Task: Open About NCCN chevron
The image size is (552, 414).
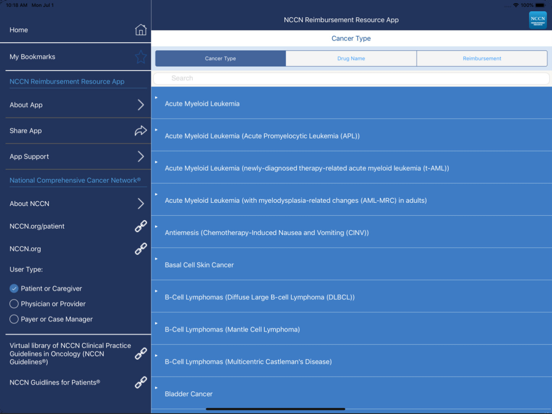Action: point(141,203)
